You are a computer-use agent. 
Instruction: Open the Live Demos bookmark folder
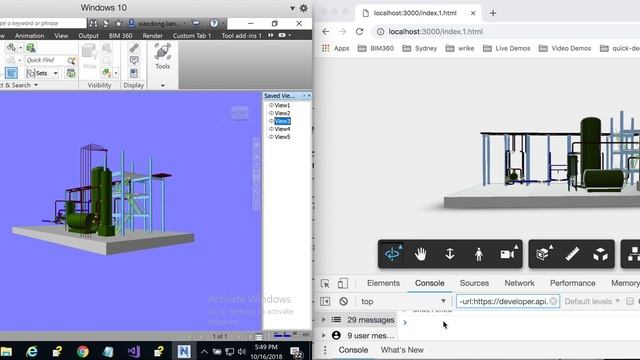tap(507, 48)
